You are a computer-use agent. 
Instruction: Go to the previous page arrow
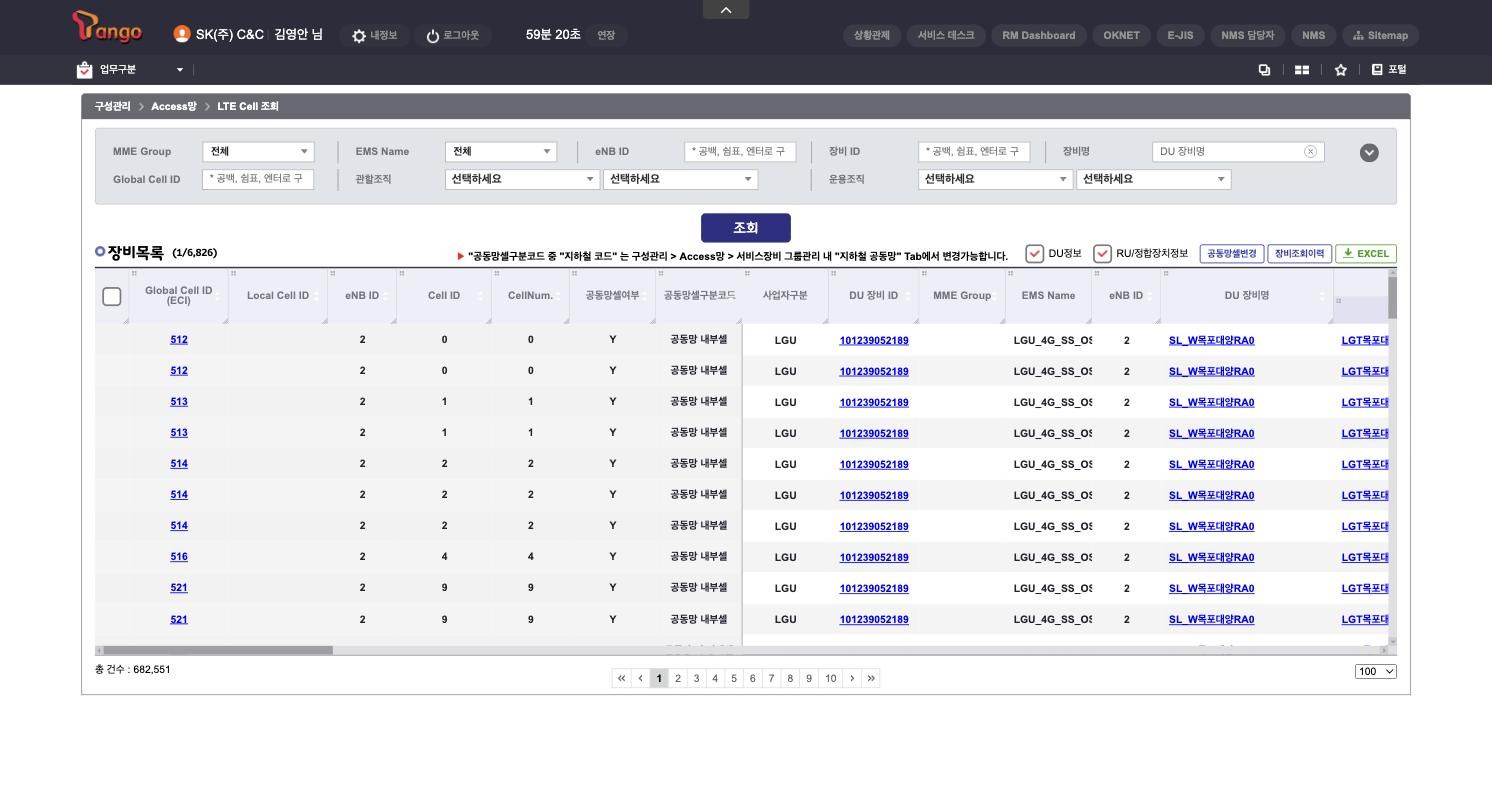[x=641, y=678]
